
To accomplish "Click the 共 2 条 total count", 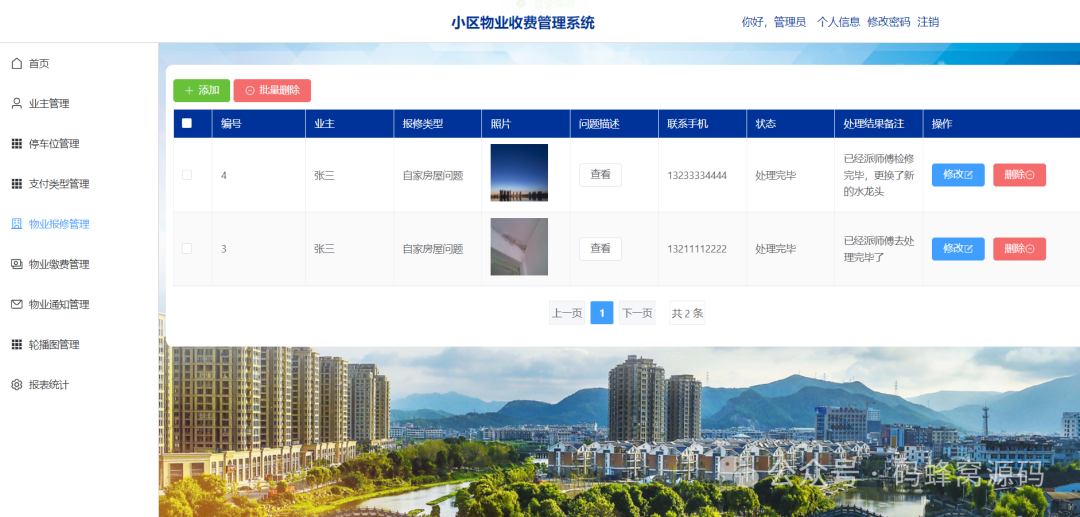I will (687, 313).
